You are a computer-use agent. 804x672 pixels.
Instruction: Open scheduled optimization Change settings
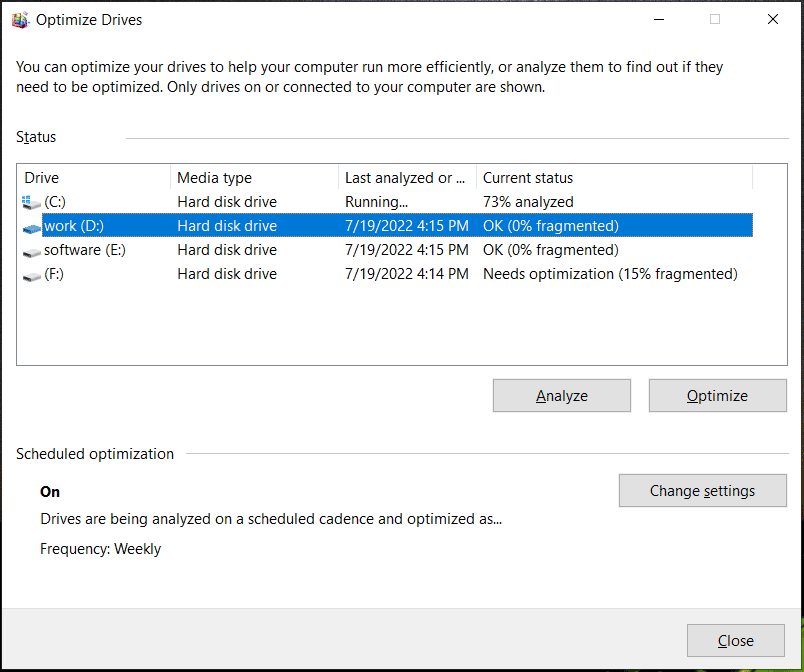pos(702,490)
